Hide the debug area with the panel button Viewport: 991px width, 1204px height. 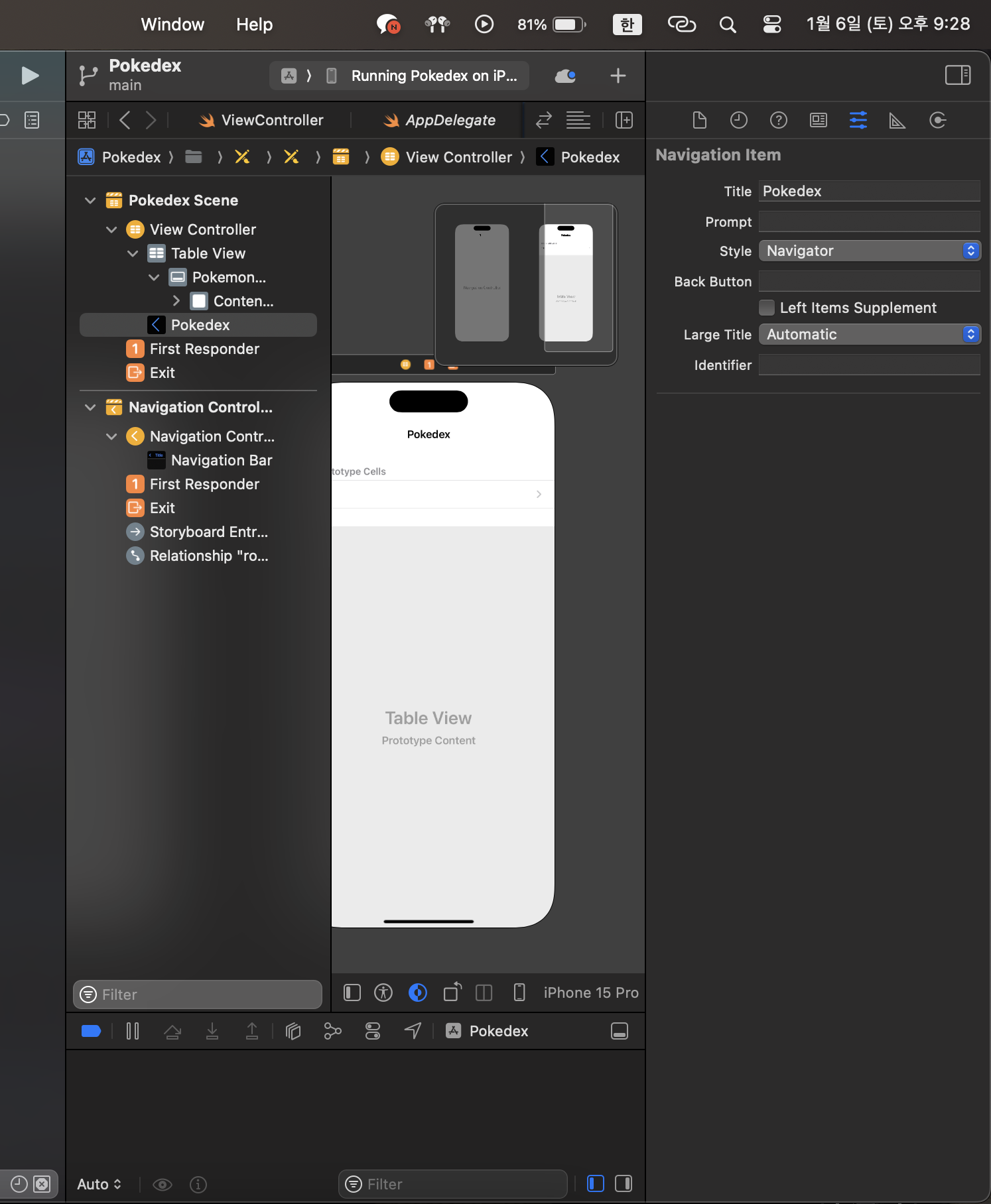(620, 1031)
